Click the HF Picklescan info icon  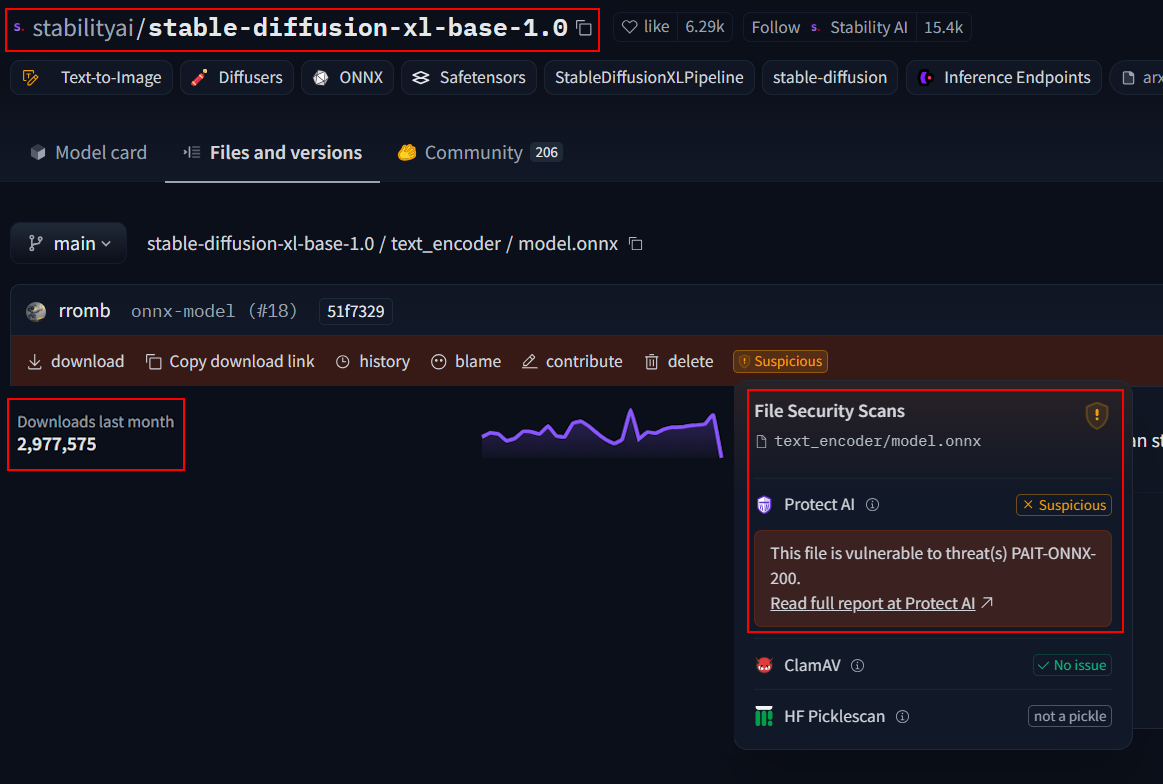[x=903, y=716]
